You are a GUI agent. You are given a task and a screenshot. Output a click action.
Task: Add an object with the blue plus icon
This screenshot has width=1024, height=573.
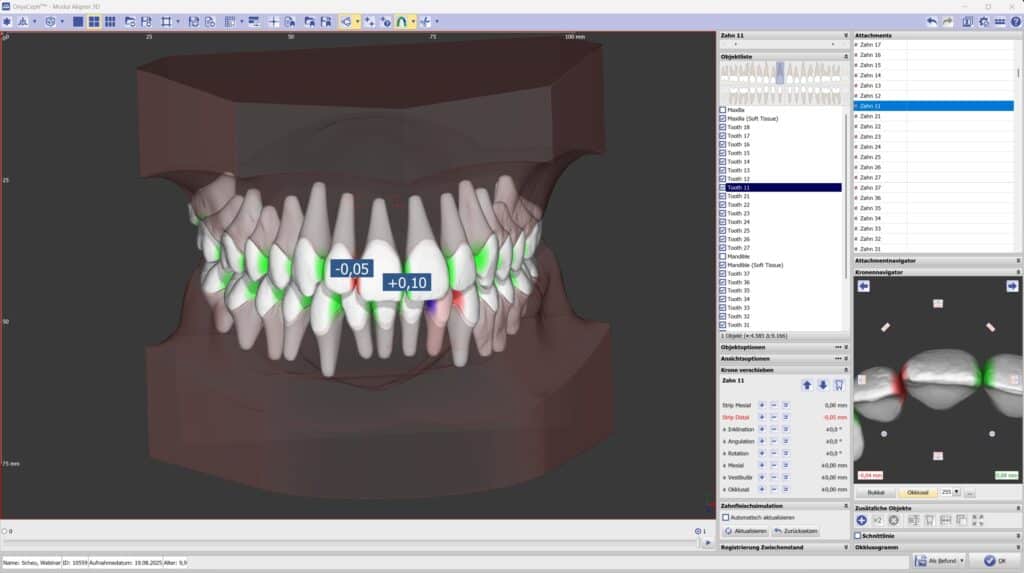point(862,520)
